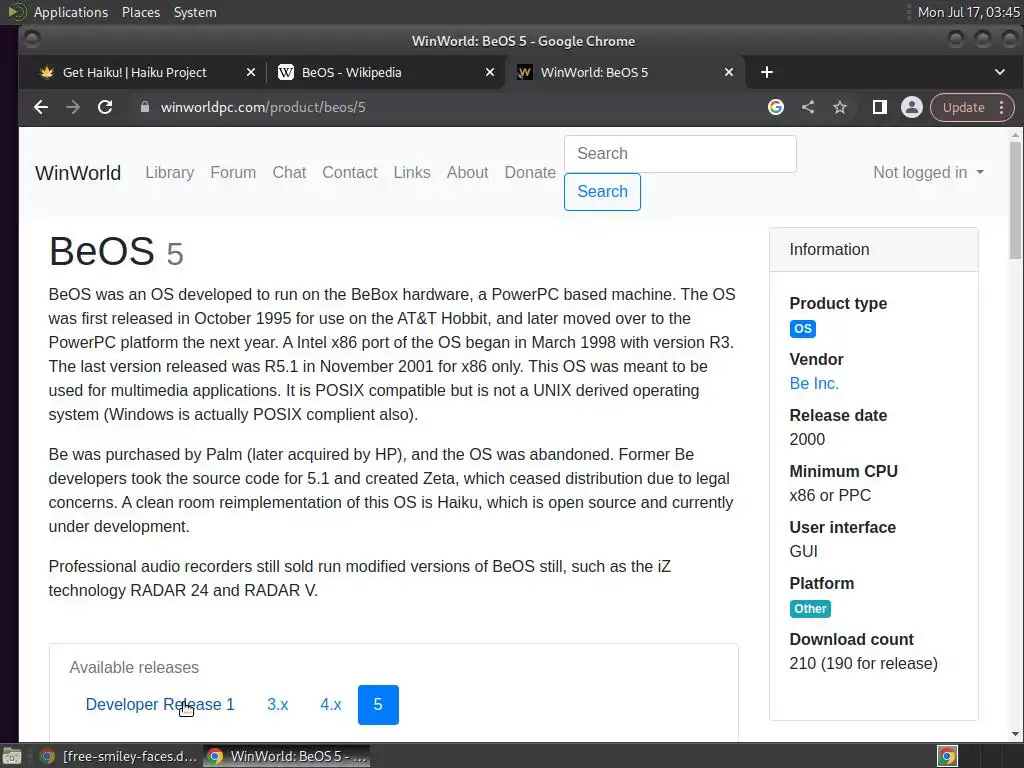Click the page vertical scrollbar thumb
The height and width of the screenshot is (768, 1024).
coord(1015,199)
